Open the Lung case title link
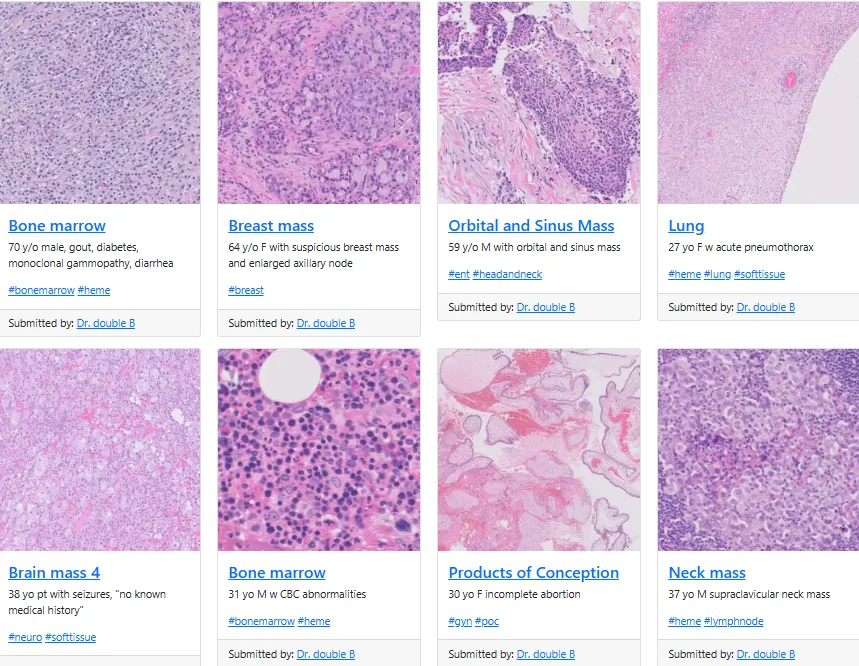The image size is (859, 666). 686,226
